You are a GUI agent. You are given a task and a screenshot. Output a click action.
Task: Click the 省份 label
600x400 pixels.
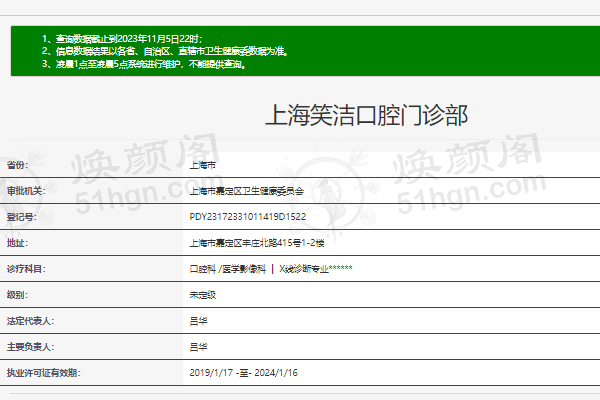click(x=18, y=165)
